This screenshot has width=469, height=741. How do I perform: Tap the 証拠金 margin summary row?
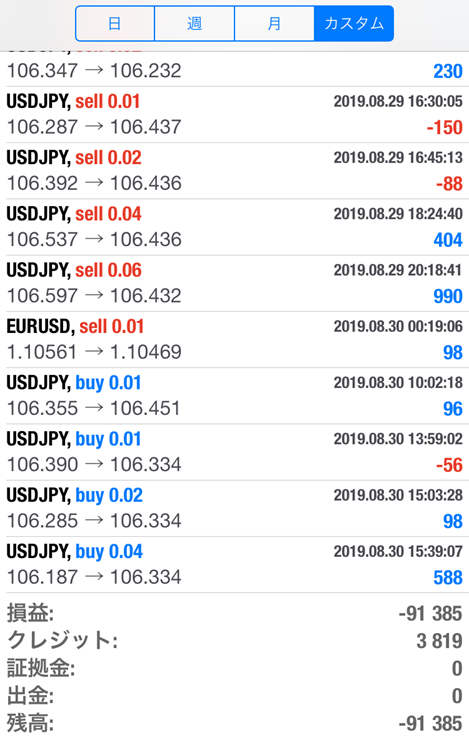tap(234, 668)
